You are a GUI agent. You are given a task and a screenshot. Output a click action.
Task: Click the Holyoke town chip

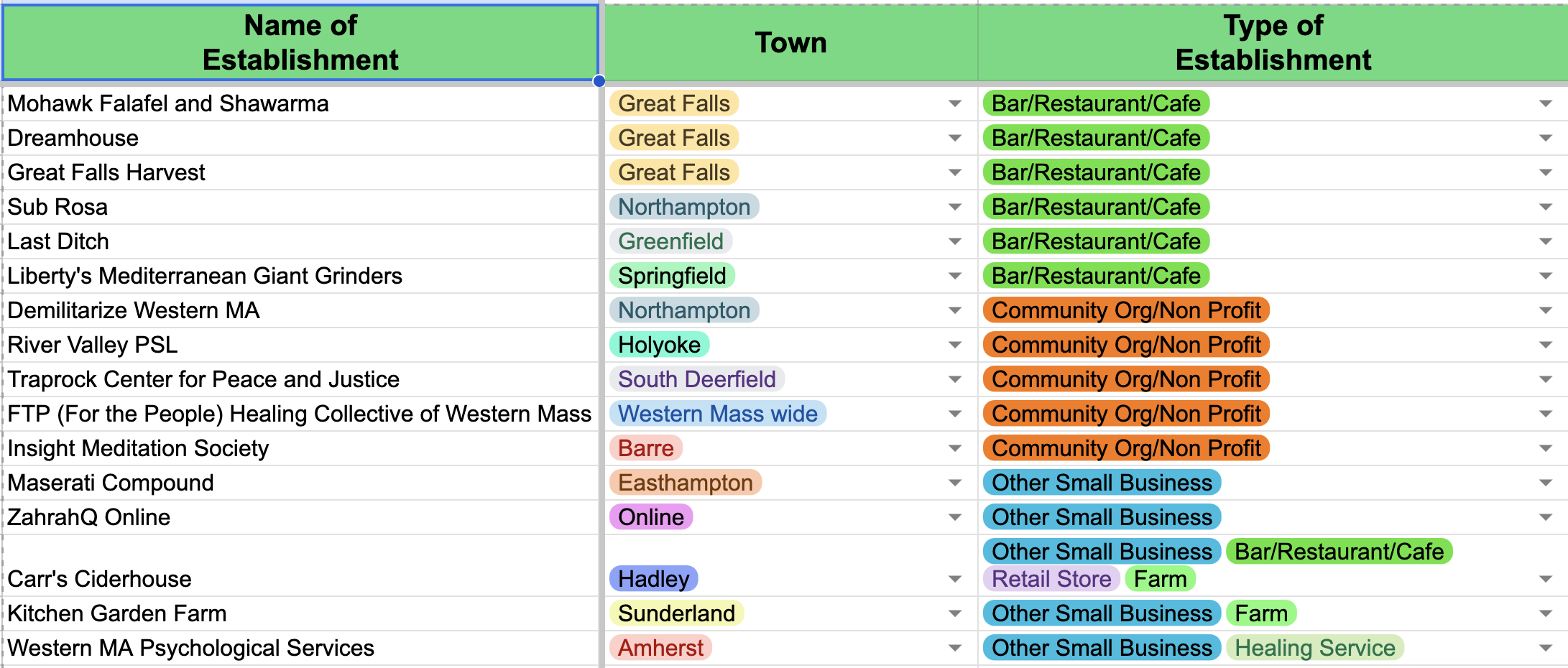coord(659,345)
